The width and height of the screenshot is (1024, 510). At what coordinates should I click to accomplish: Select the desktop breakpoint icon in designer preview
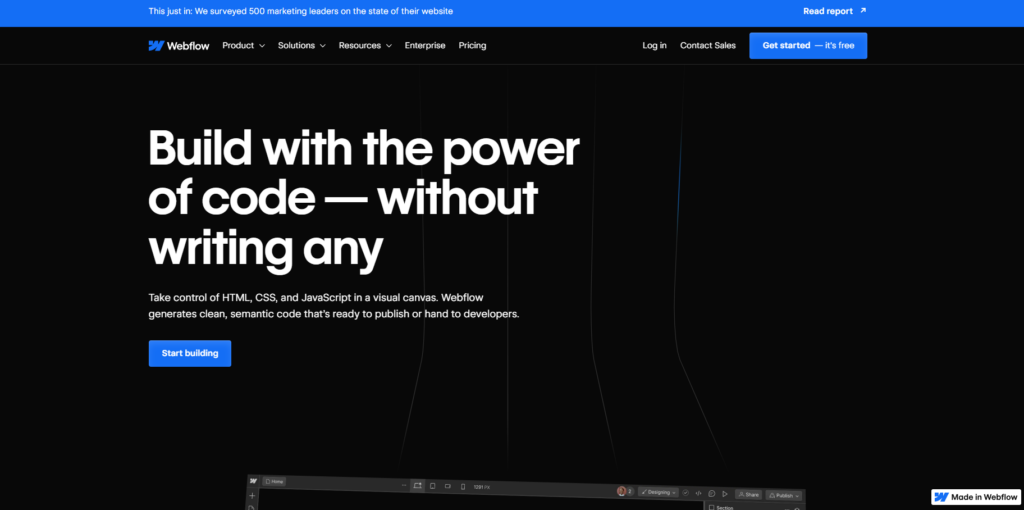point(417,486)
